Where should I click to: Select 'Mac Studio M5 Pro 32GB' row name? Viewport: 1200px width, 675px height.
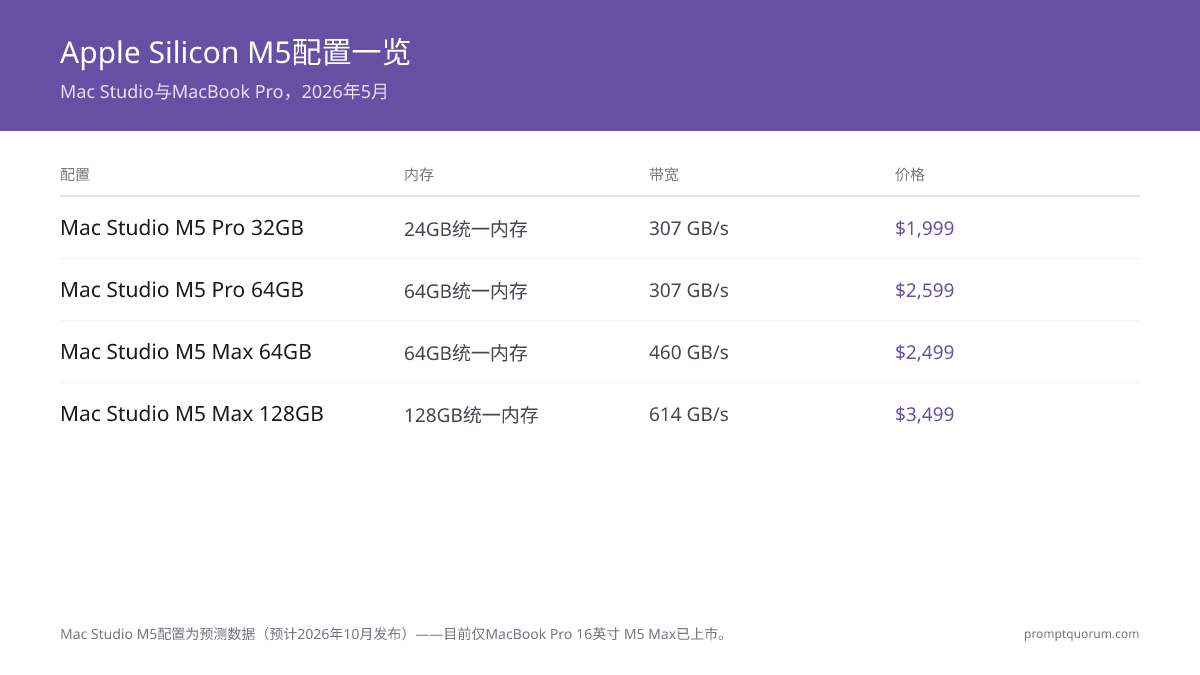point(182,228)
